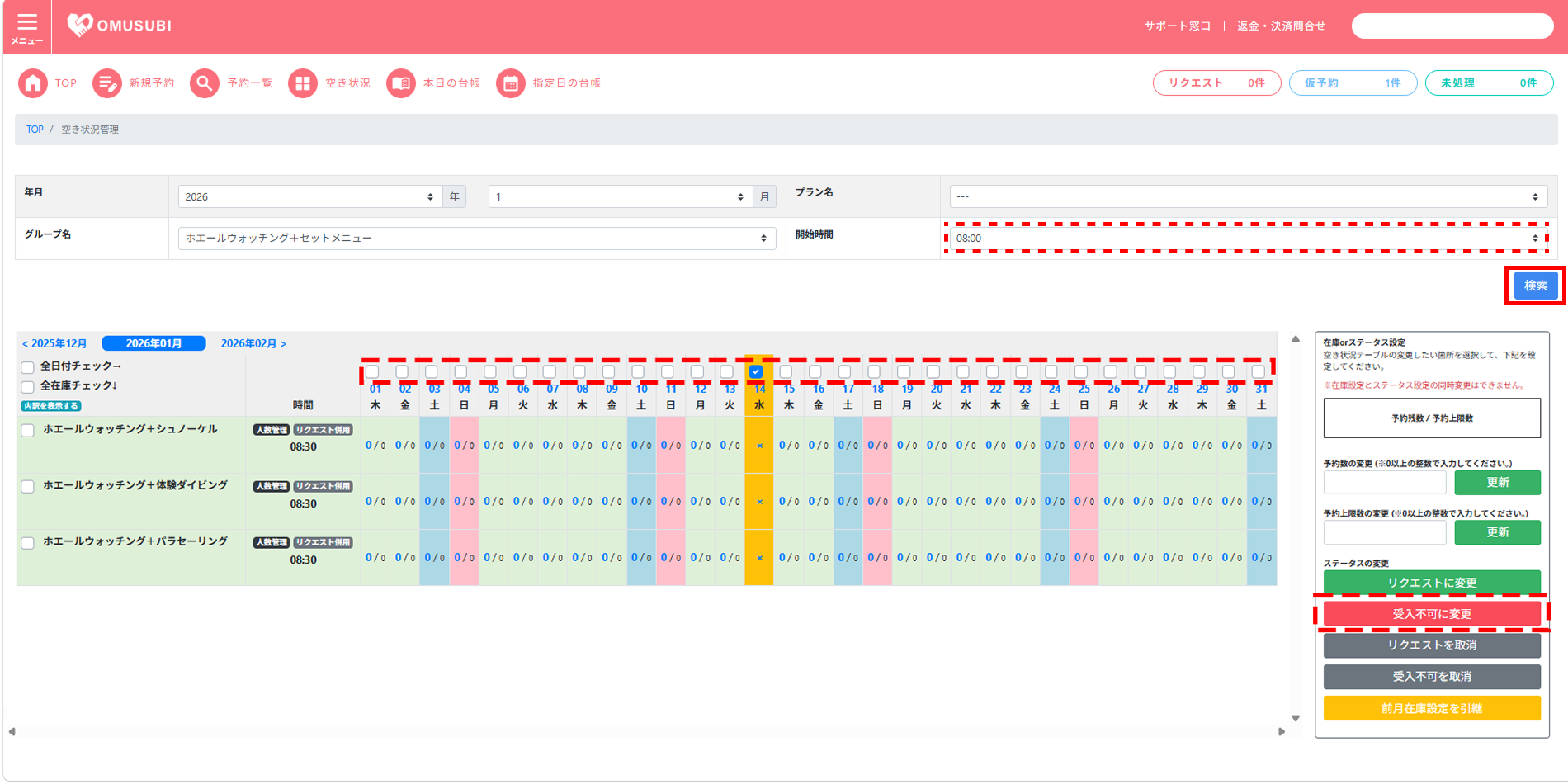Click 更新 next to 予約数の変更
The height and width of the screenshot is (784, 1568).
click(1497, 483)
